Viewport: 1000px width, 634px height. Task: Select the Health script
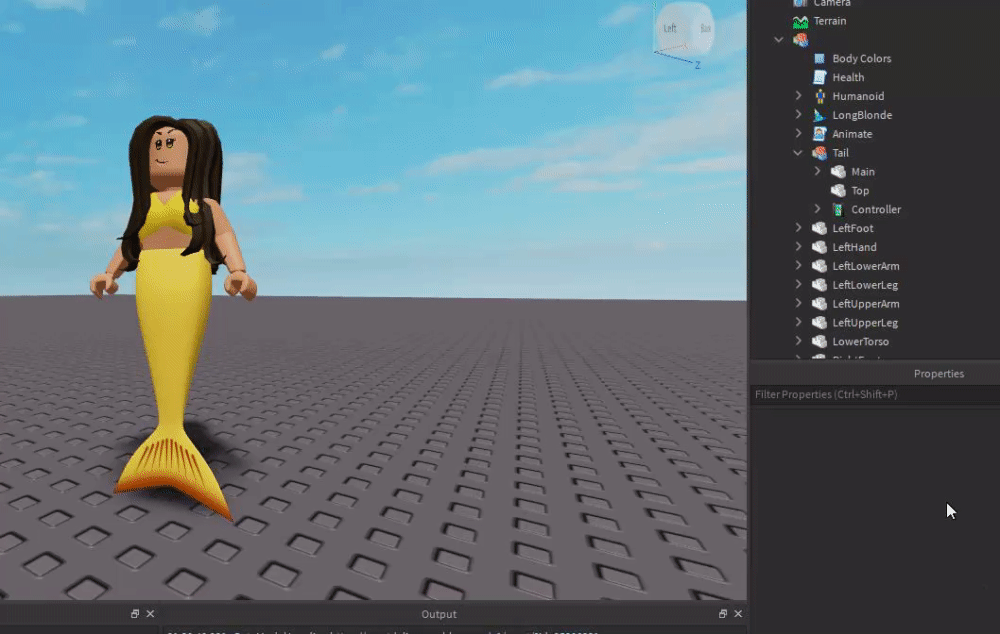coord(848,77)
